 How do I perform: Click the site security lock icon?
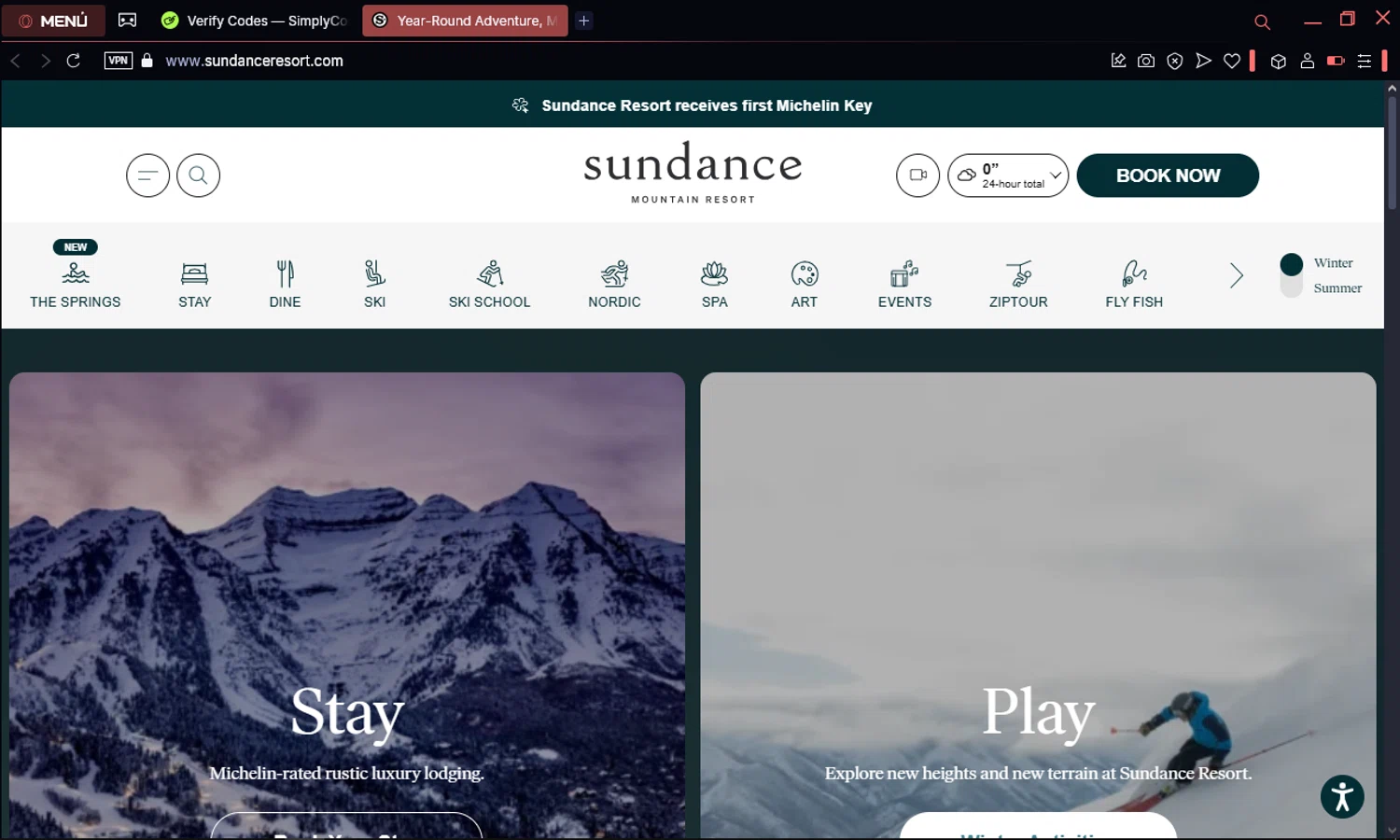click(147, 61)
